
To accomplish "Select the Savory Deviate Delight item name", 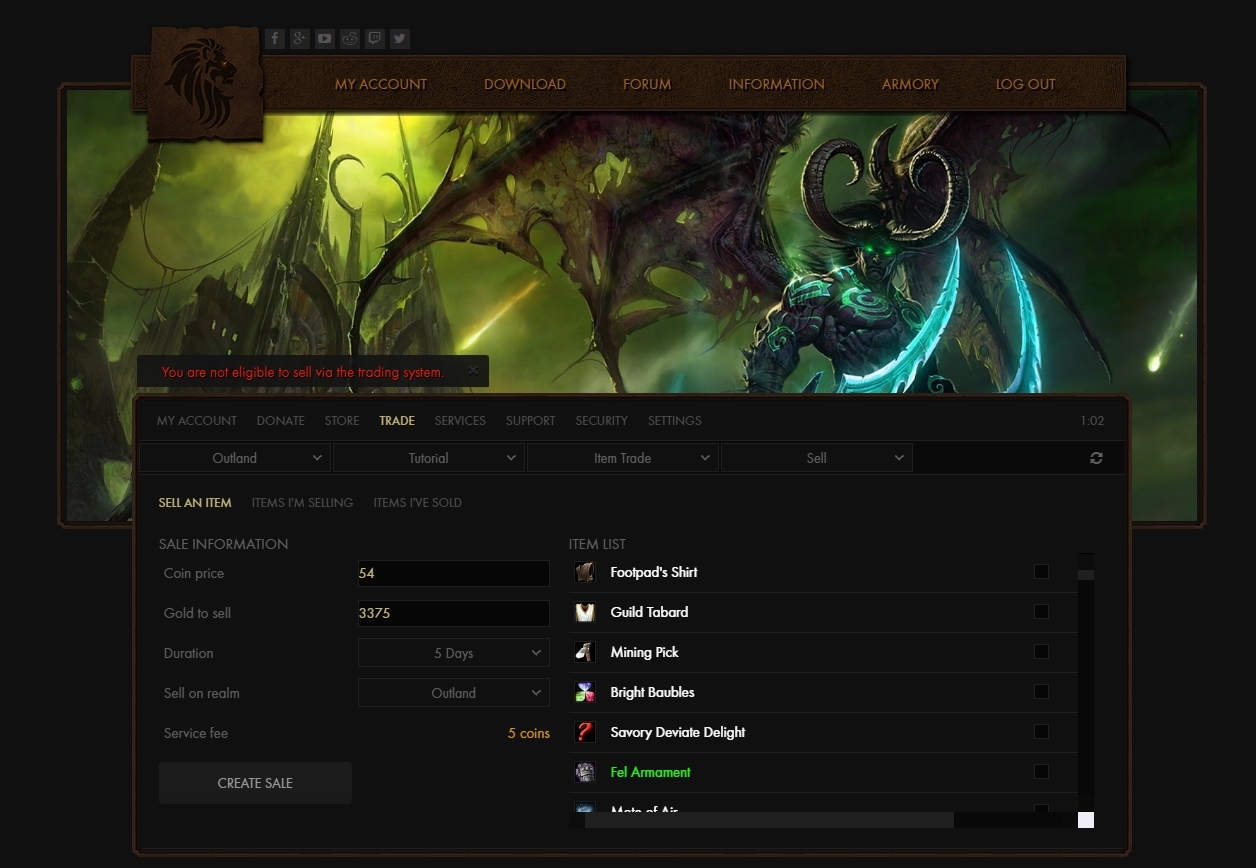I will pyautogui.click(x=678, y=732).
